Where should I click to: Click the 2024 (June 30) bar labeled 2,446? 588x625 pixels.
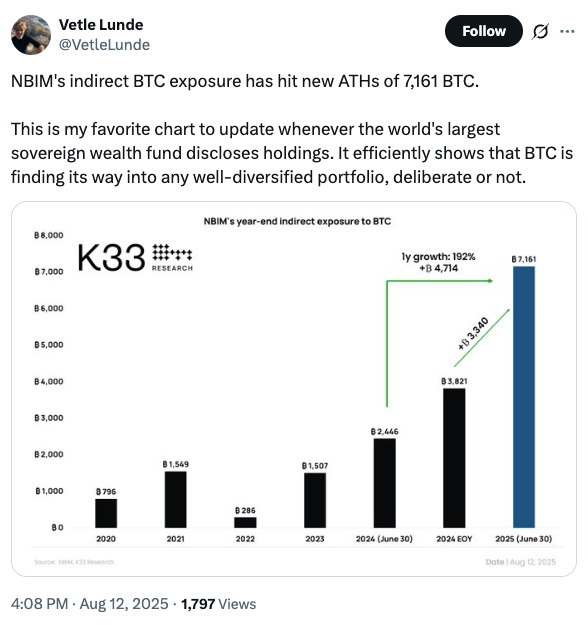pos(385,483)
